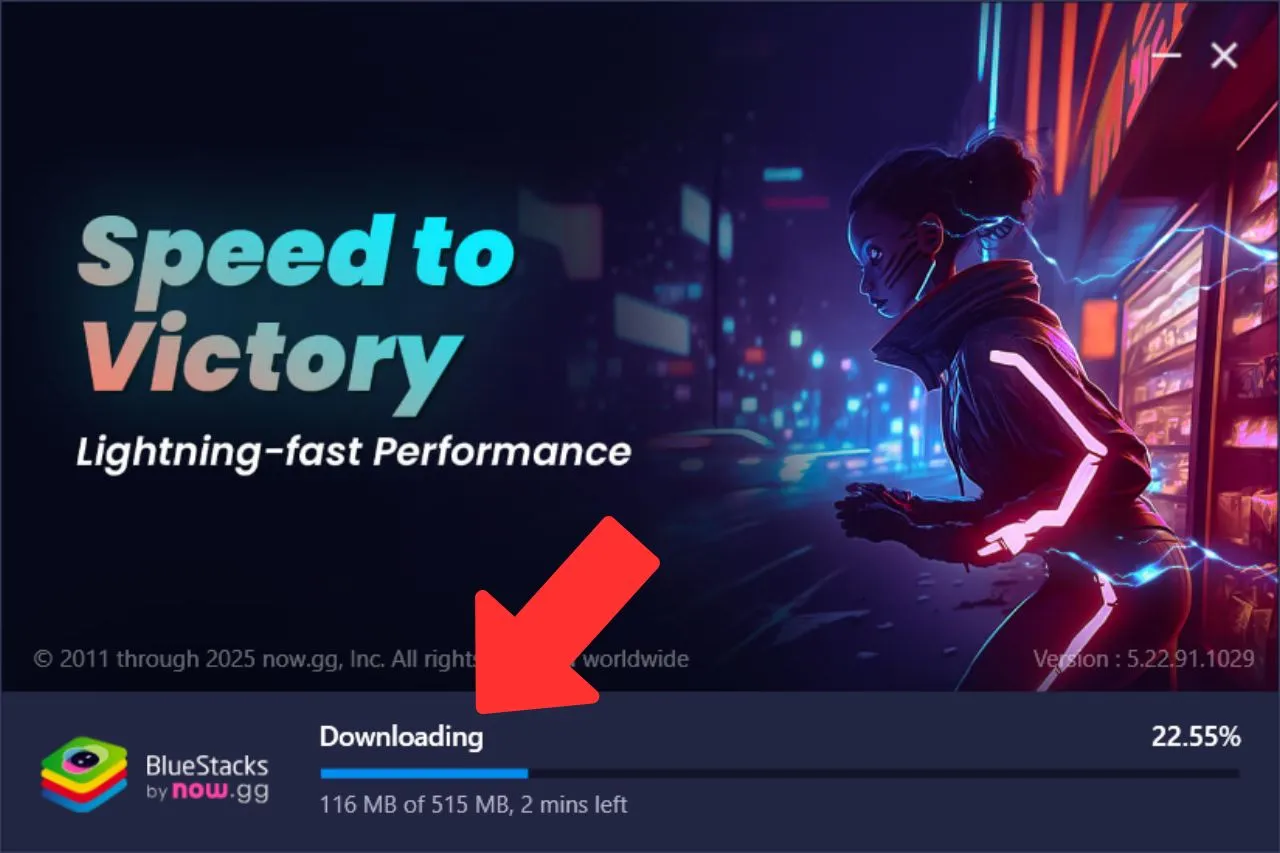Click the unfilled dark part of progress bar
The height and width of the screenshot is (853, 1280).
883,773
